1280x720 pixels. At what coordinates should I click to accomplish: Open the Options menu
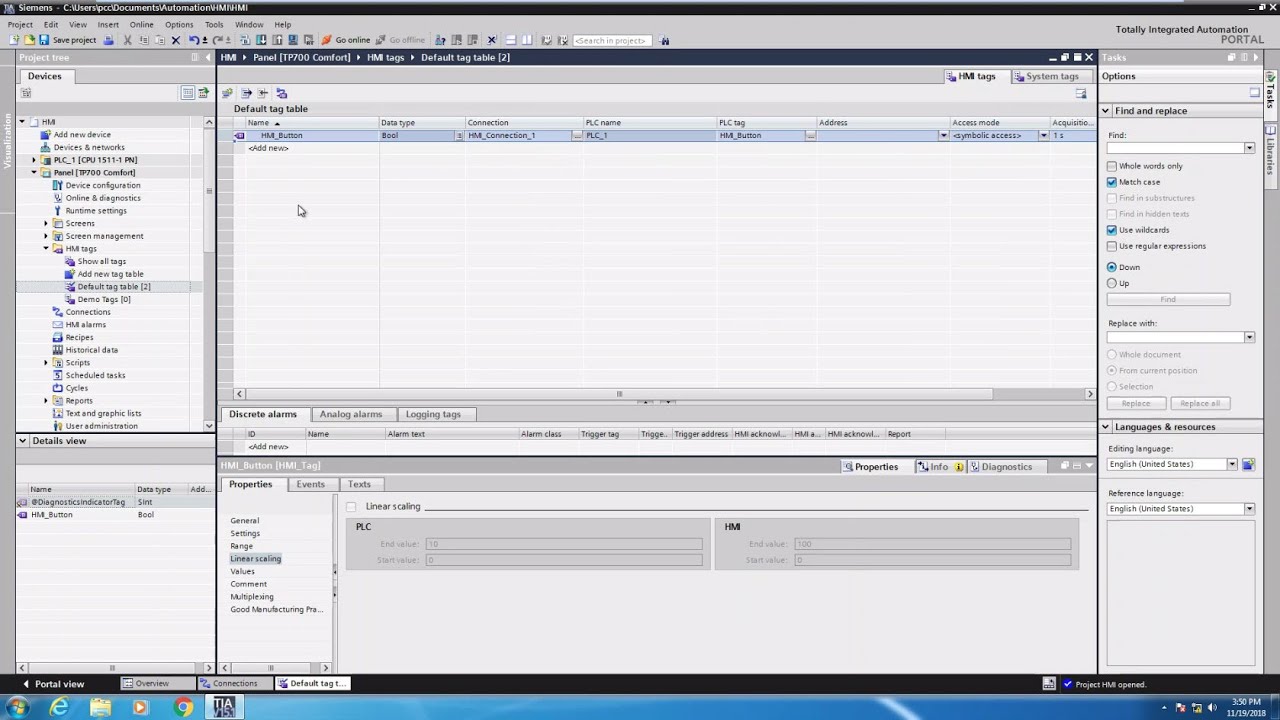click(179, 24)
